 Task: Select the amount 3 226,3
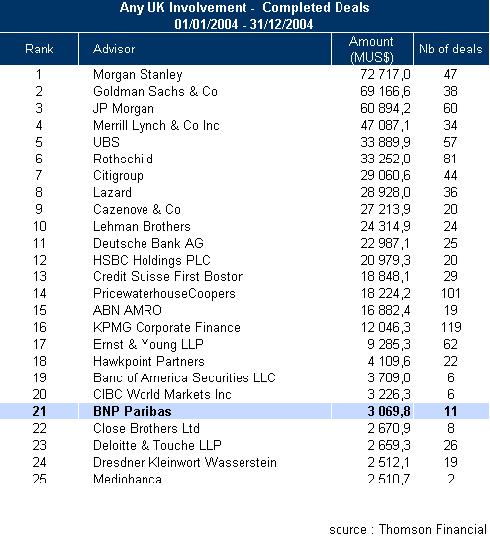389,394
